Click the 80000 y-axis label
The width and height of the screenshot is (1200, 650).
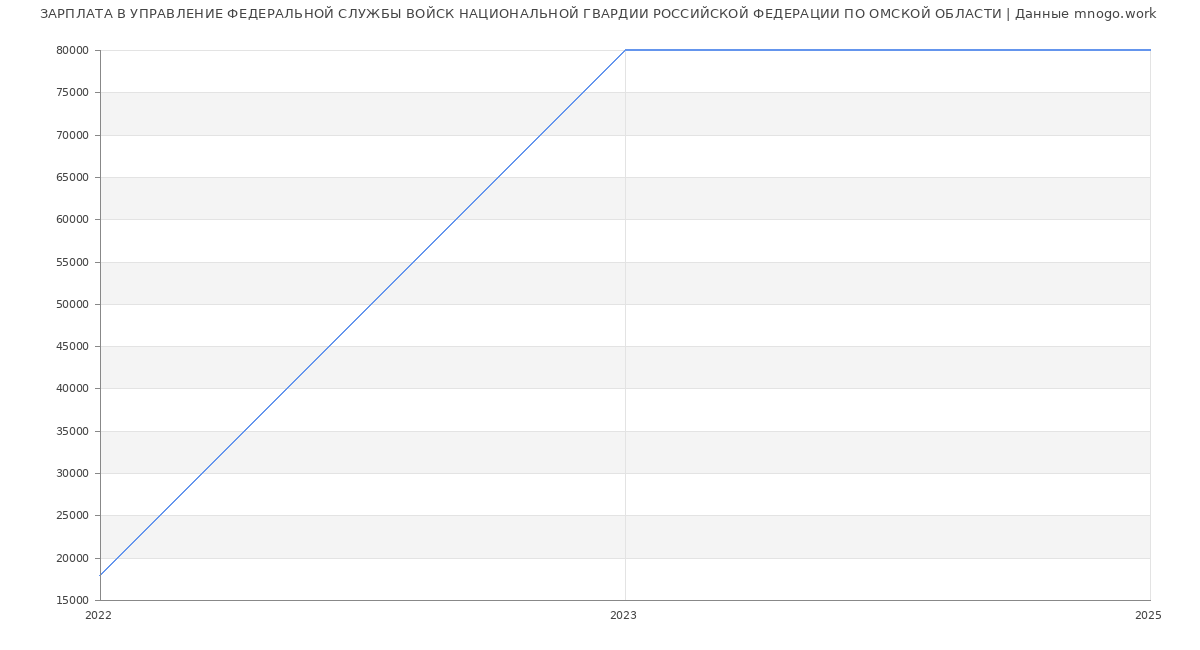[x=72, y=51]
